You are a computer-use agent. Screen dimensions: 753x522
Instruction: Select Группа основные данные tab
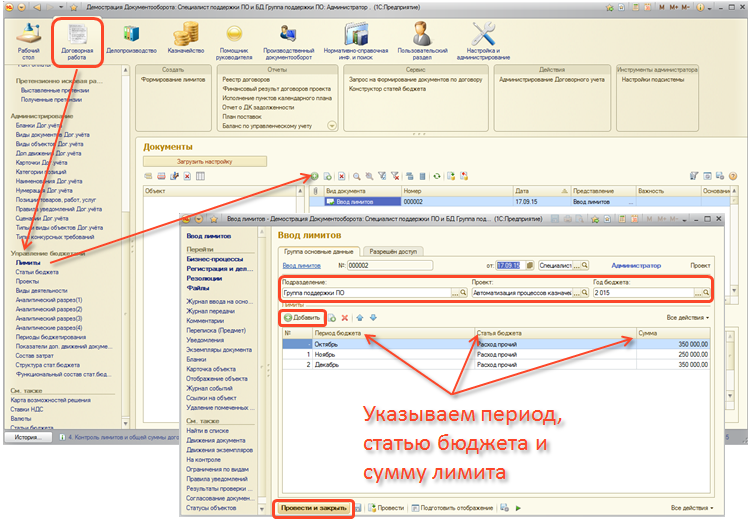(x=316, y=250)
